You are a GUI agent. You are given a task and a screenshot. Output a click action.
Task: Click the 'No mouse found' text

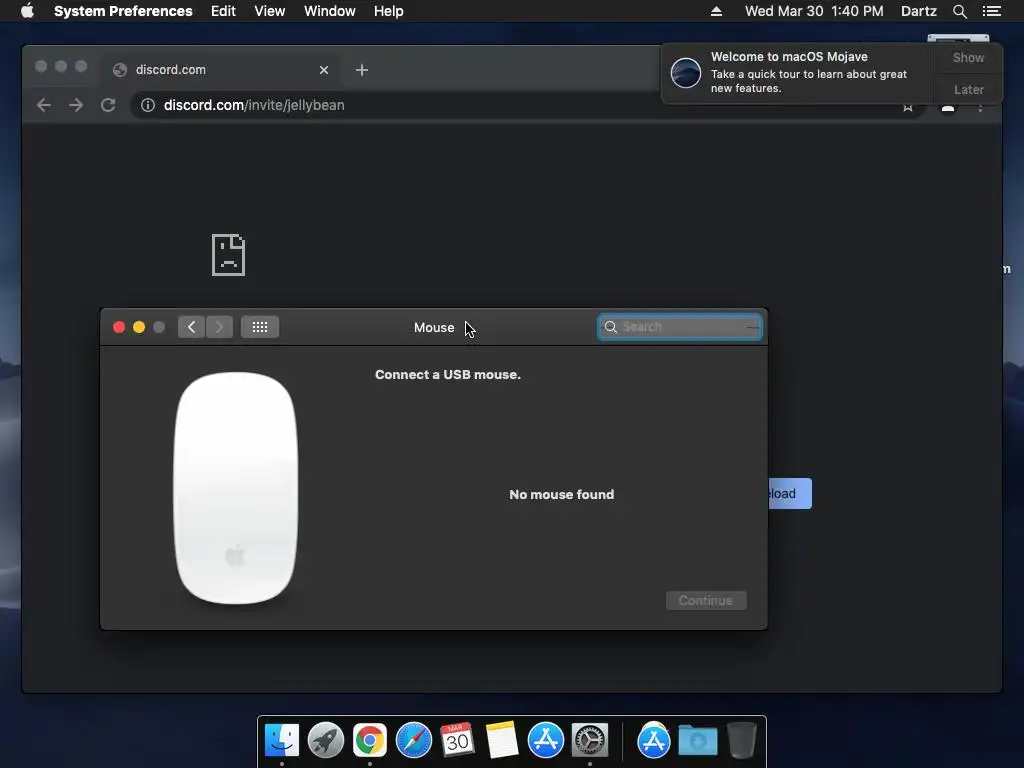pyautogui.click(x=562, y=494)
